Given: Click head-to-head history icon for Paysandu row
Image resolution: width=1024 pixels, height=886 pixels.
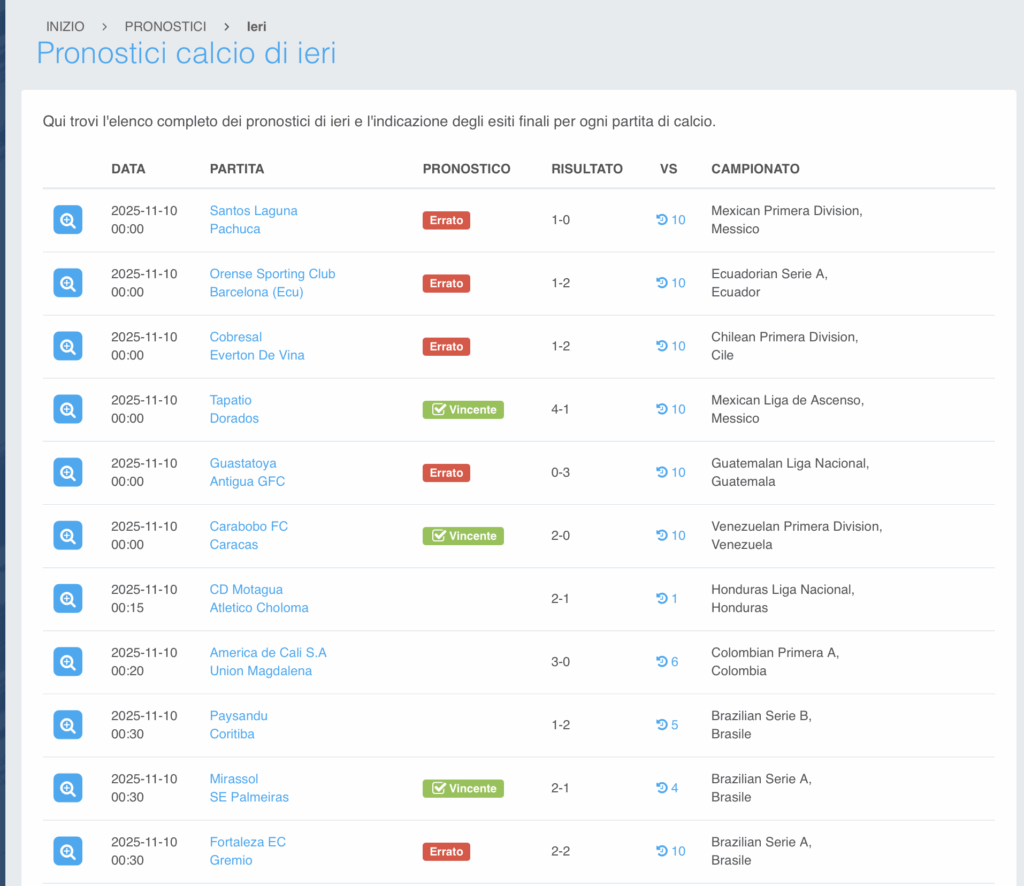Looking at the screenshot, I should click(667, 725).
